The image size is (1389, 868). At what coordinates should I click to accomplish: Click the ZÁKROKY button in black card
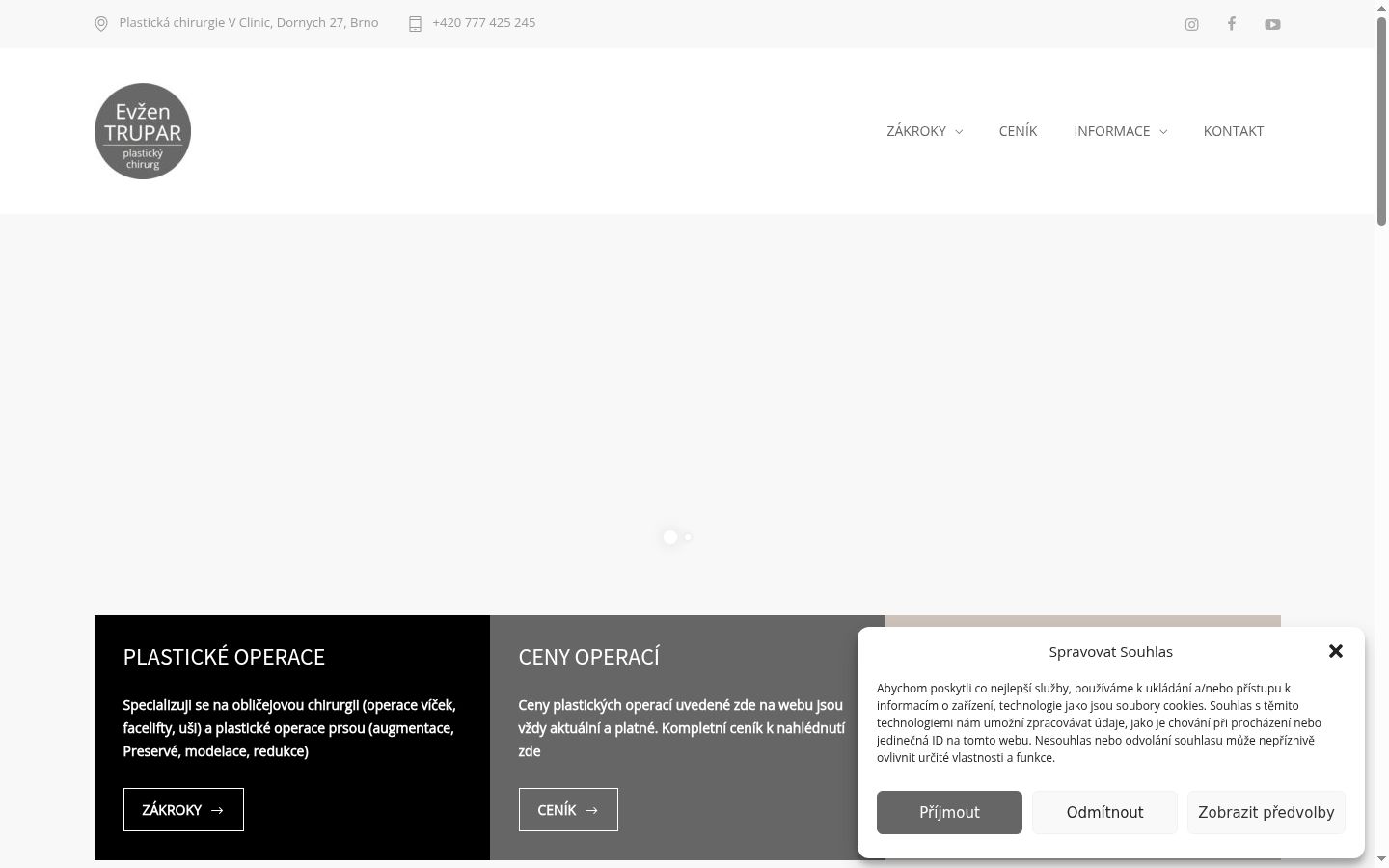(x=183, y=809)
